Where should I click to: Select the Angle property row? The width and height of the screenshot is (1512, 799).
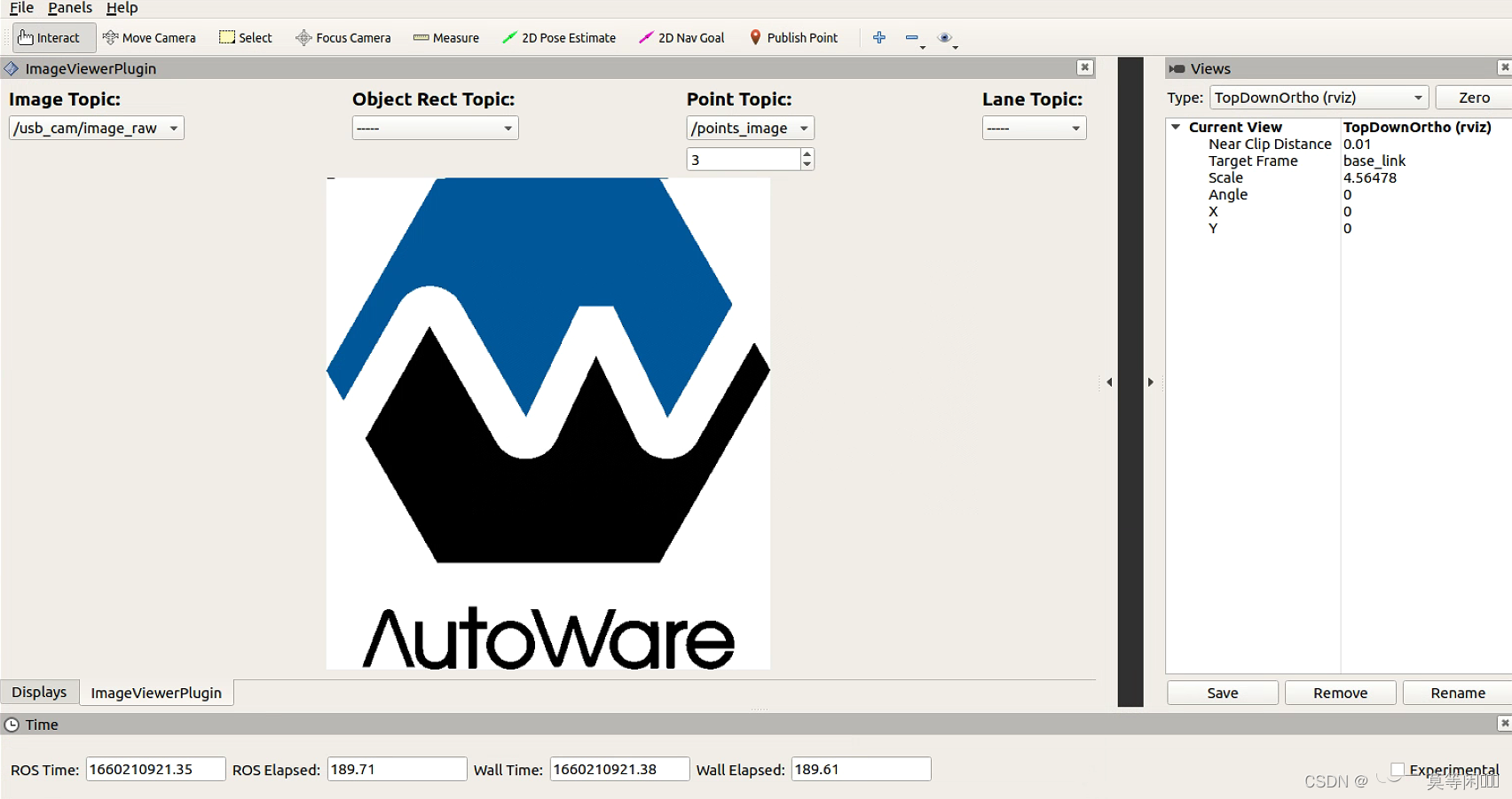tap(1228, 194)
